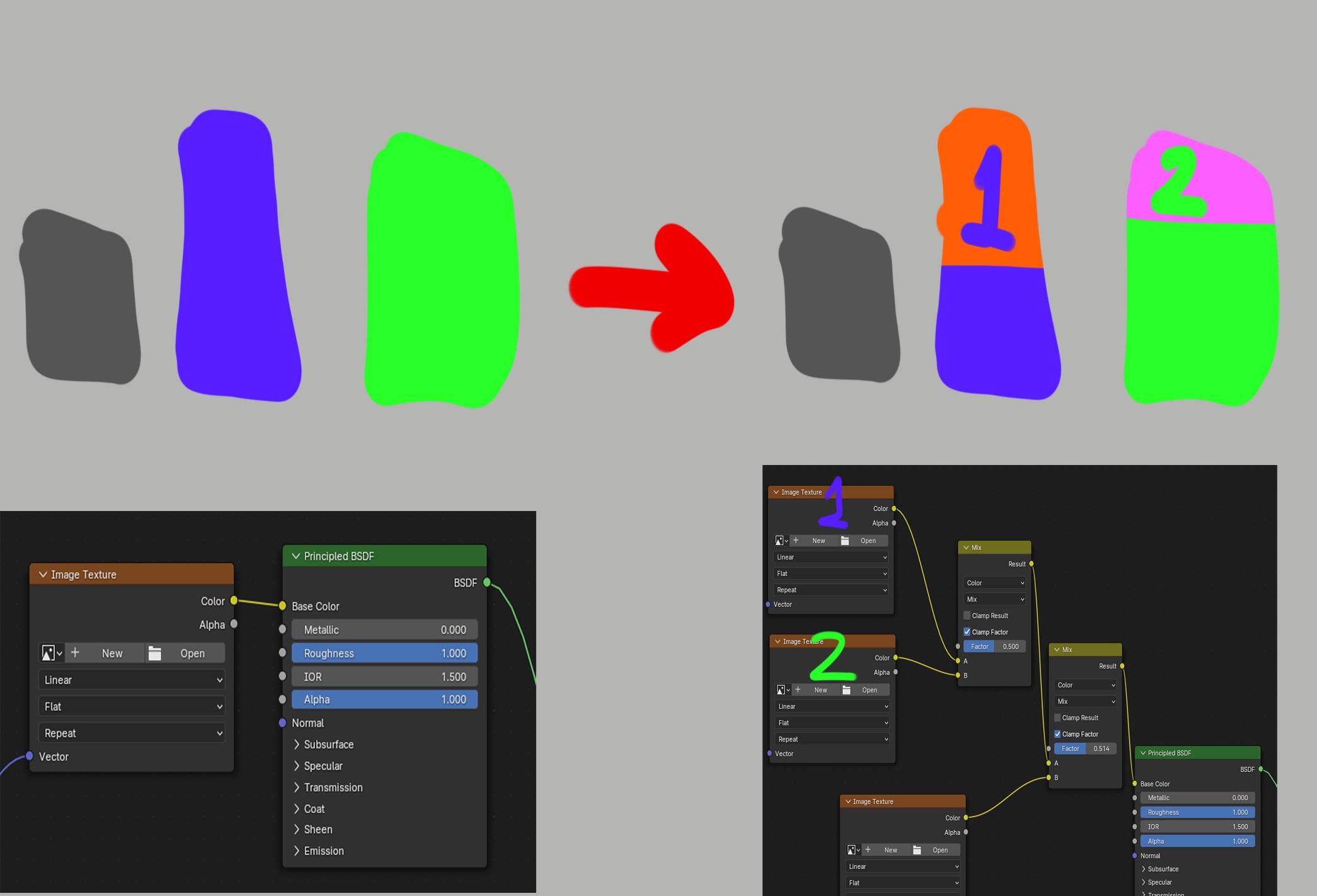Click the purple Vector input socket of the largest Image Texture node
Viewport: 1317px width, 896px height.
(30, 756)
